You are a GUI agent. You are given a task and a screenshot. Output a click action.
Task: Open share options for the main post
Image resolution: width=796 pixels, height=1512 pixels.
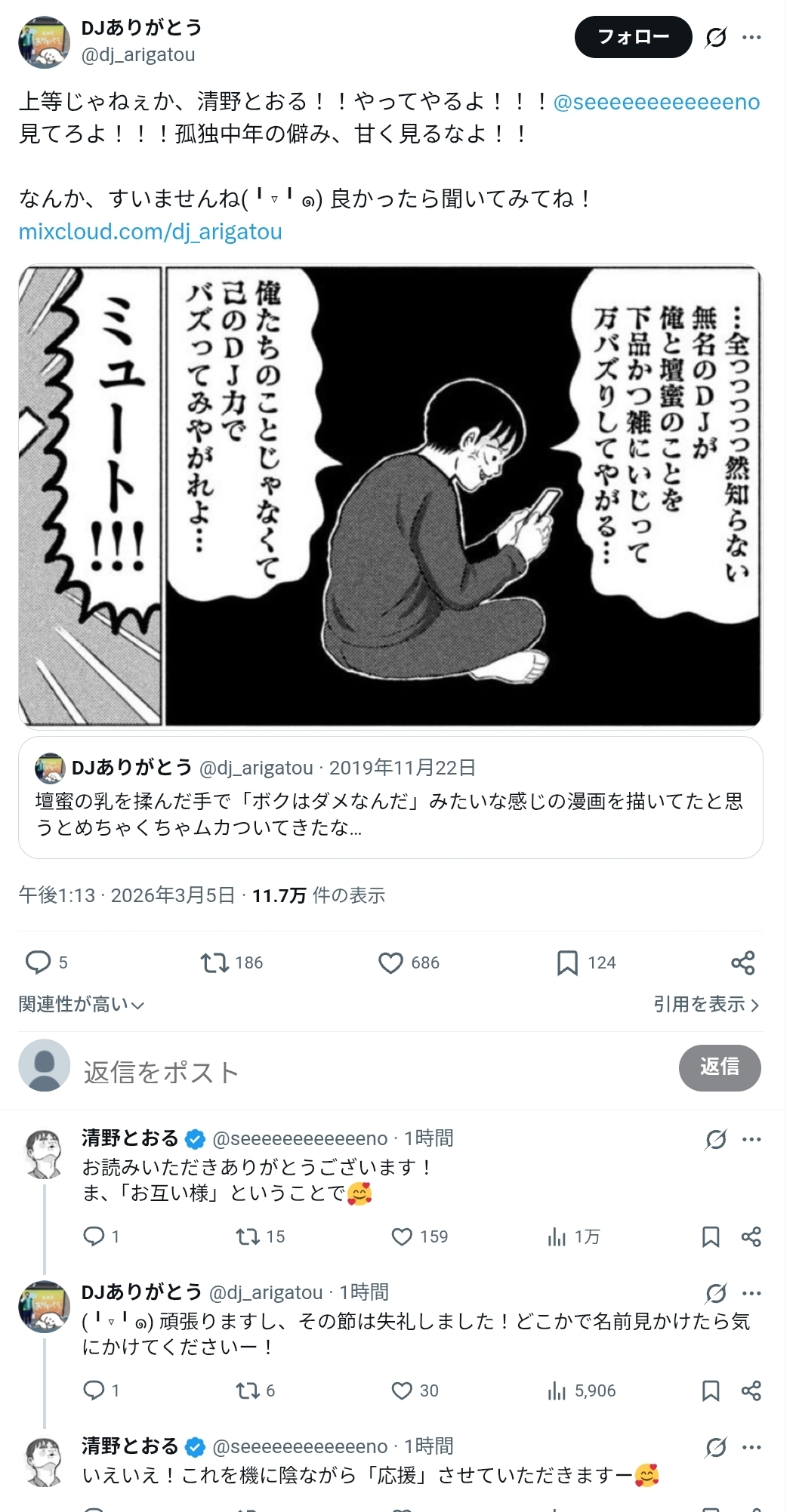(x=743, y=962)
